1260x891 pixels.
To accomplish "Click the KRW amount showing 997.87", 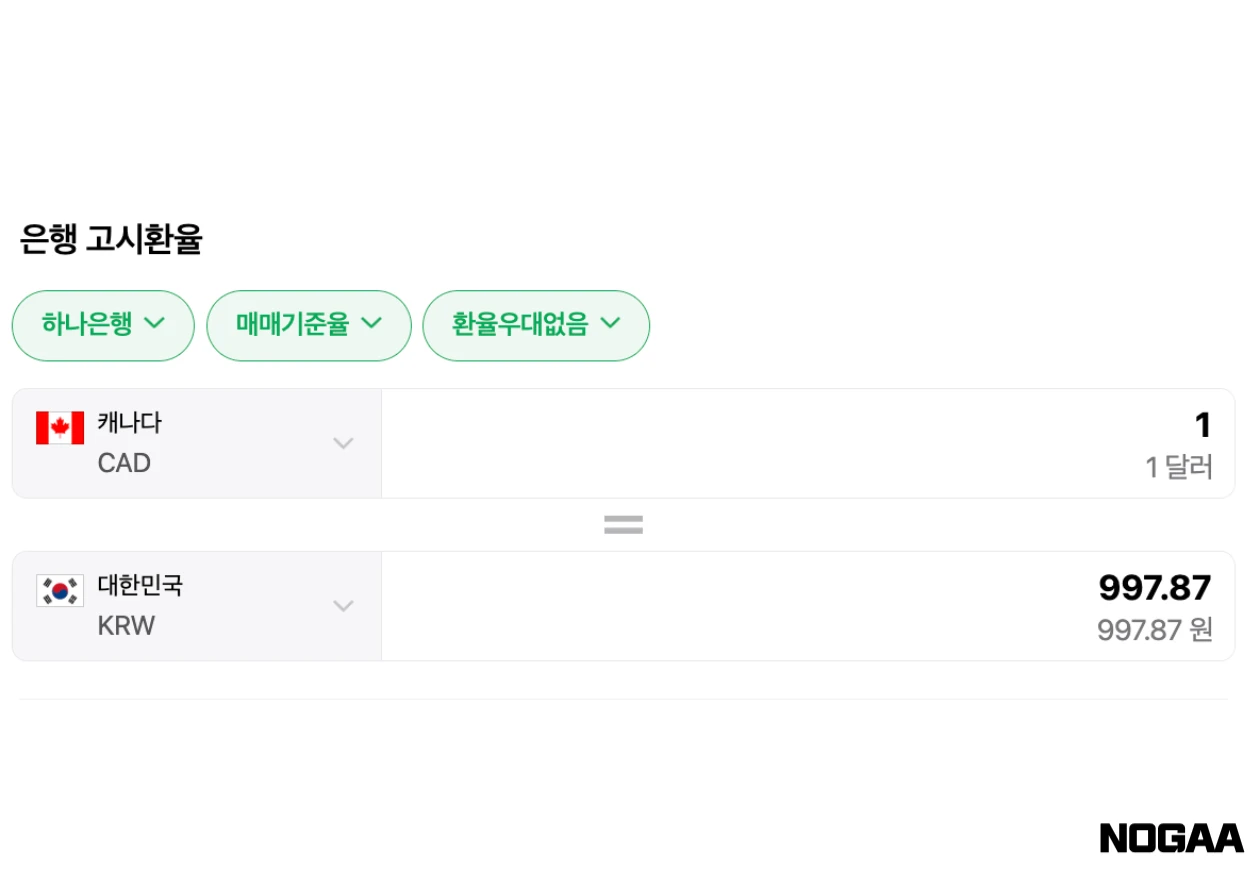I will coord(1155,588).
